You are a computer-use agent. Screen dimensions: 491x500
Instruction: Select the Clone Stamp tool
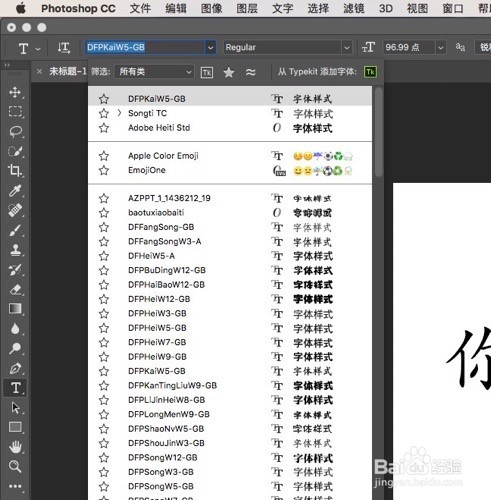15,250
